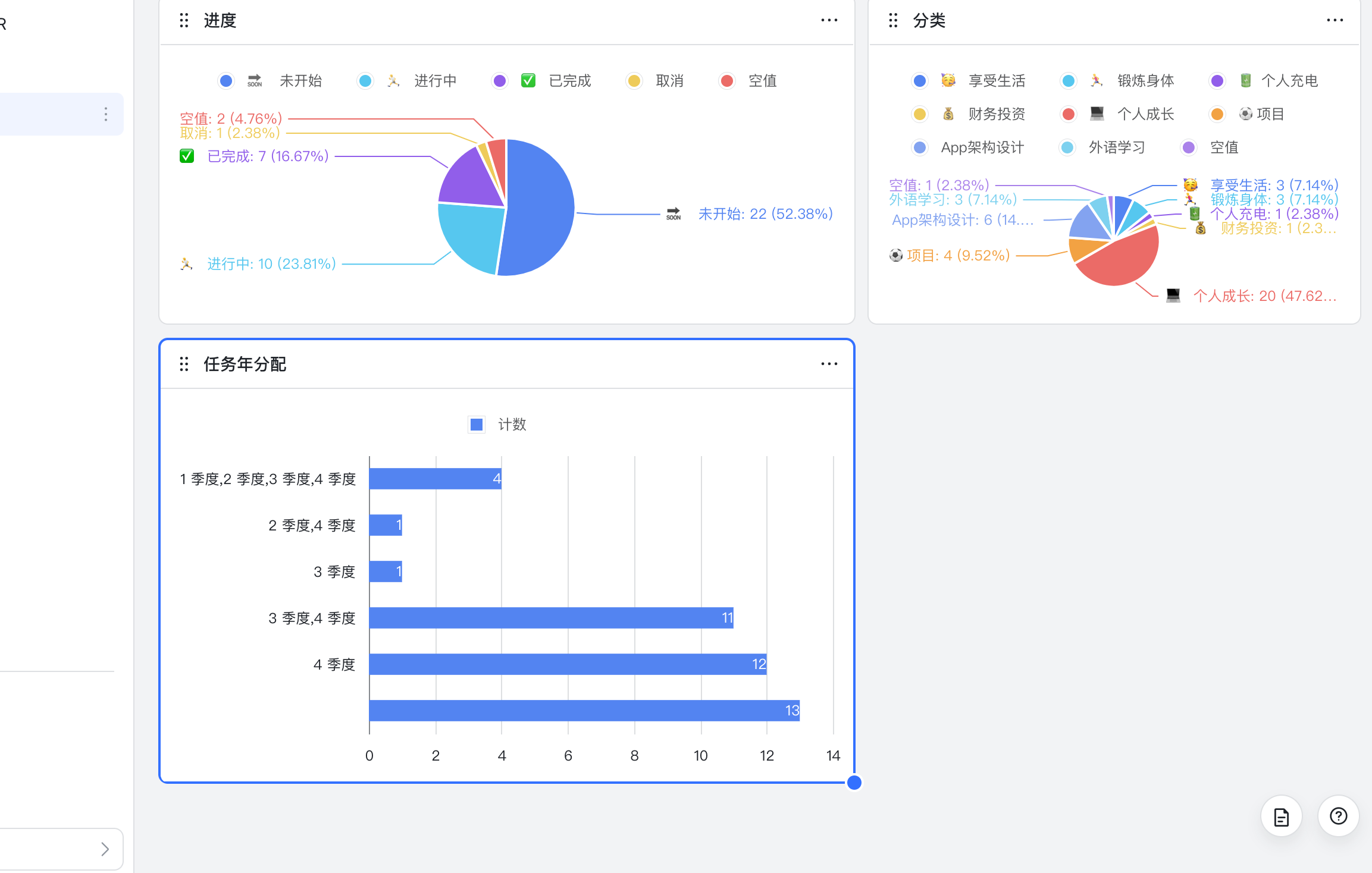Click the 4 季度 bar with value 12
The width and height of the screenshot is (1372, 873).
(567, 664)
